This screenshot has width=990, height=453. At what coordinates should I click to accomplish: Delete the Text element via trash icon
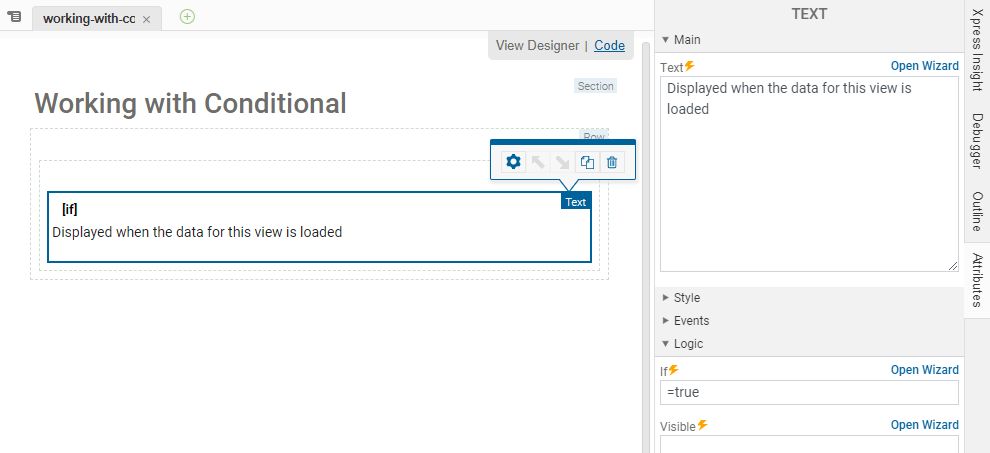[612, 162]
